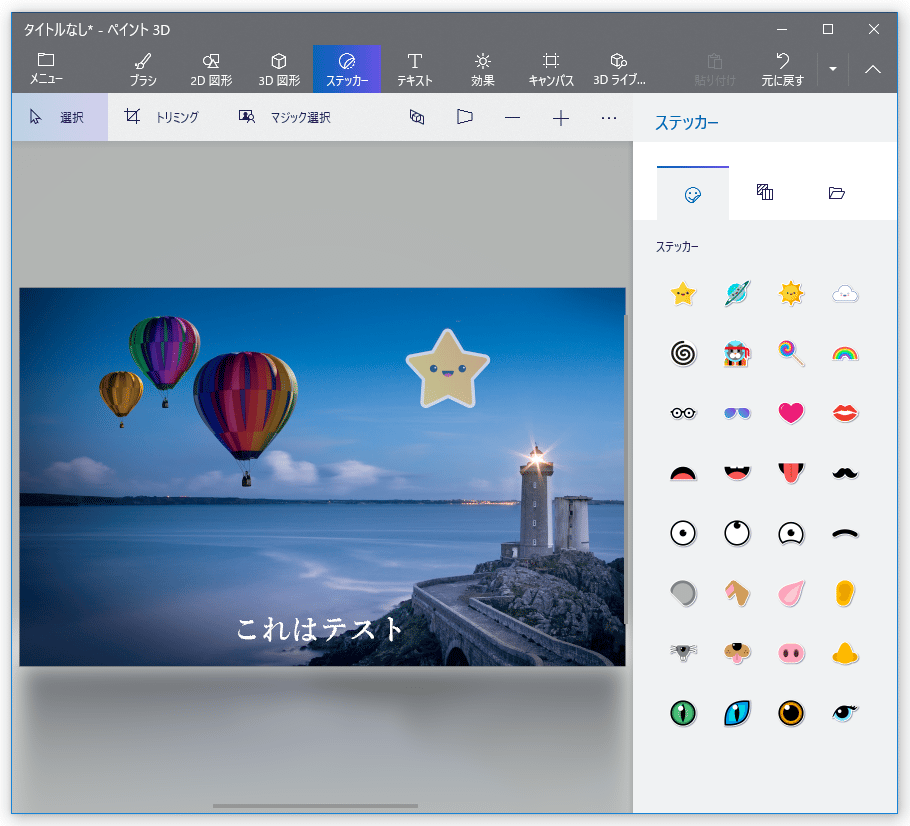Pick the pink pig snout sticker
Image resolution: width=910 pixels, height=826 pixels.
(x=791, y=653)
